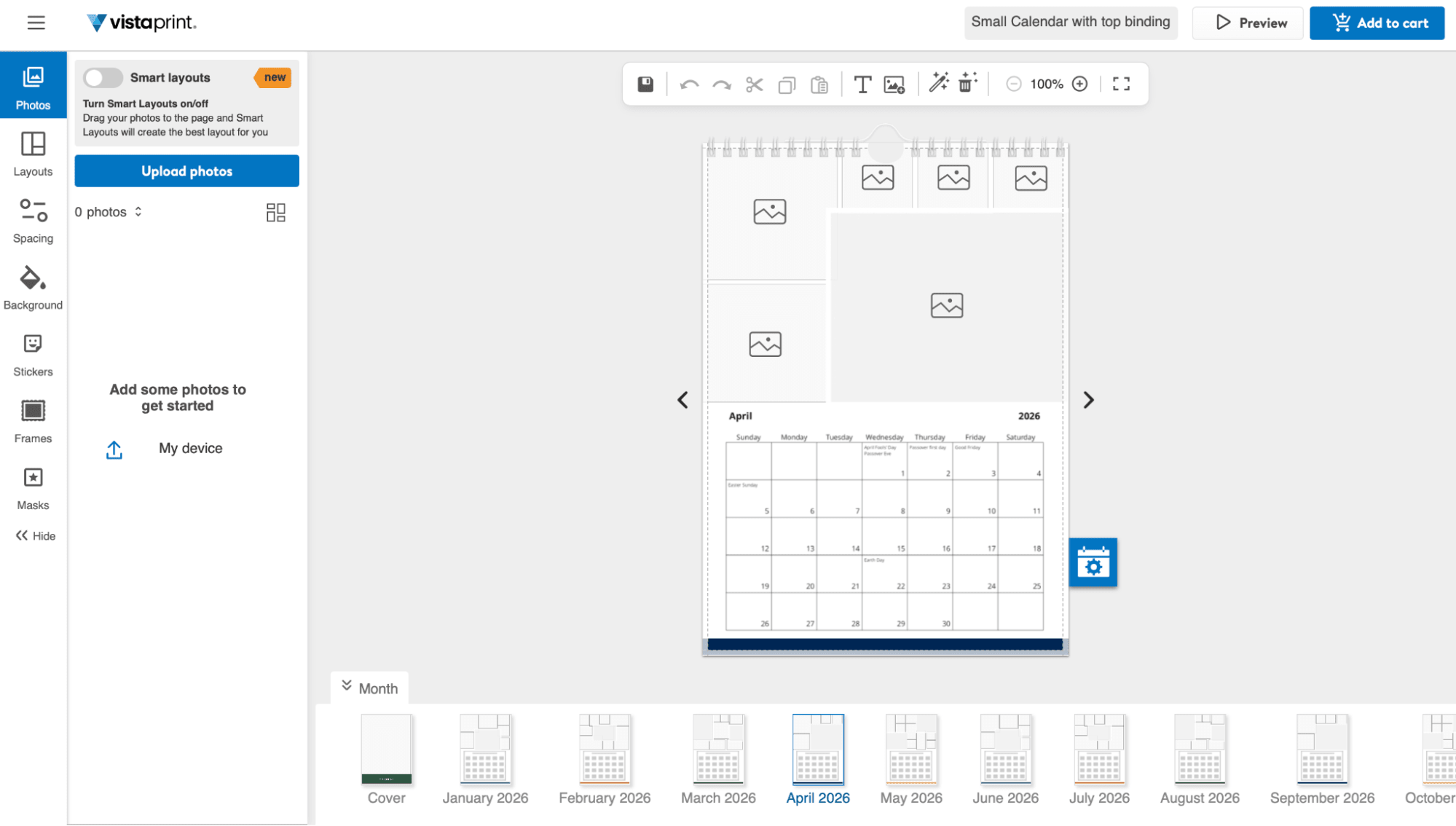Click the Scissors cut icon
The height and width of the screenshot is (826, 1456).
[753, 84]
